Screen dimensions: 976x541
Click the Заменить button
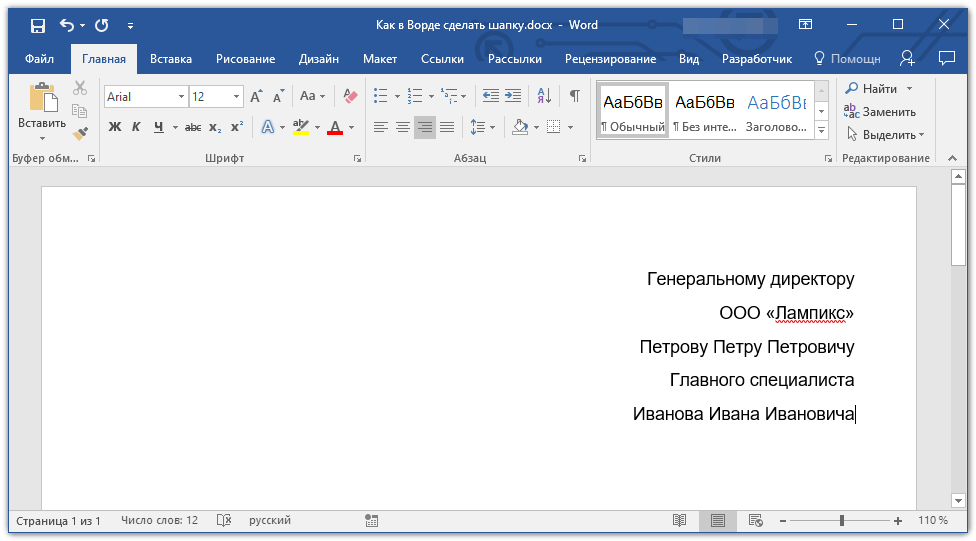(x=880, y=112)
